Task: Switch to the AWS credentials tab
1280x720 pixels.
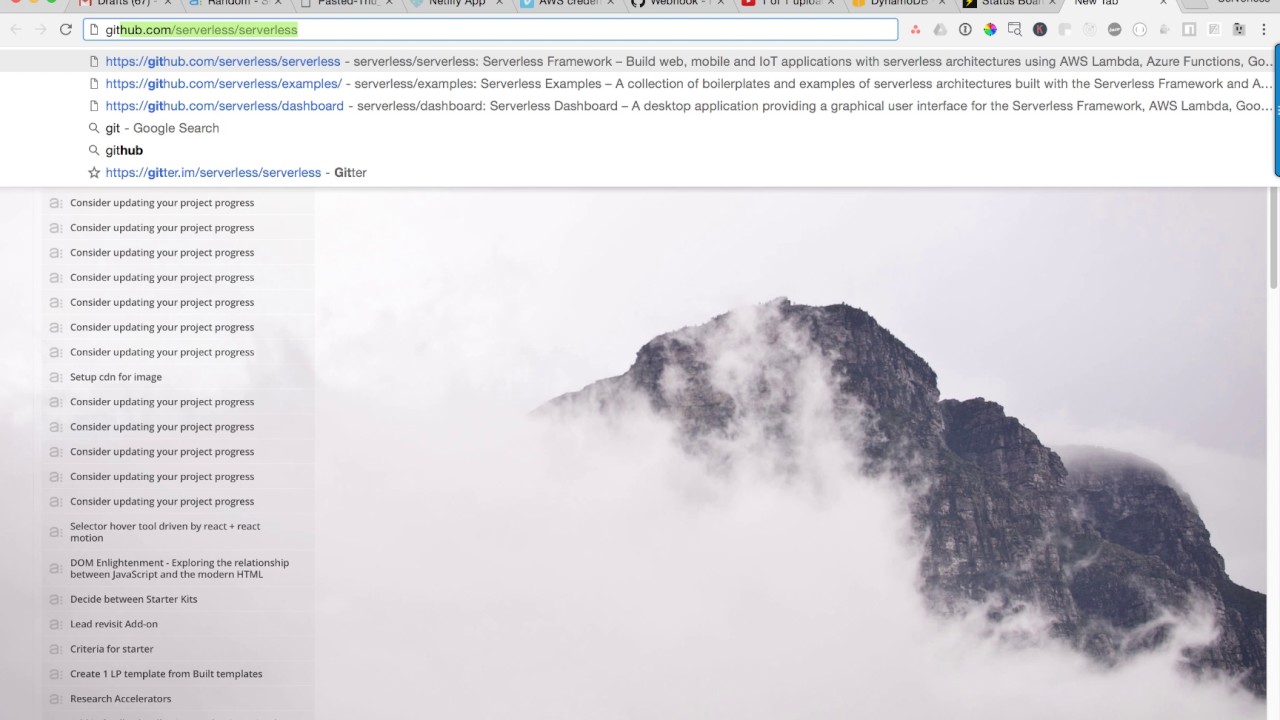Action: [x=565, y=4]
